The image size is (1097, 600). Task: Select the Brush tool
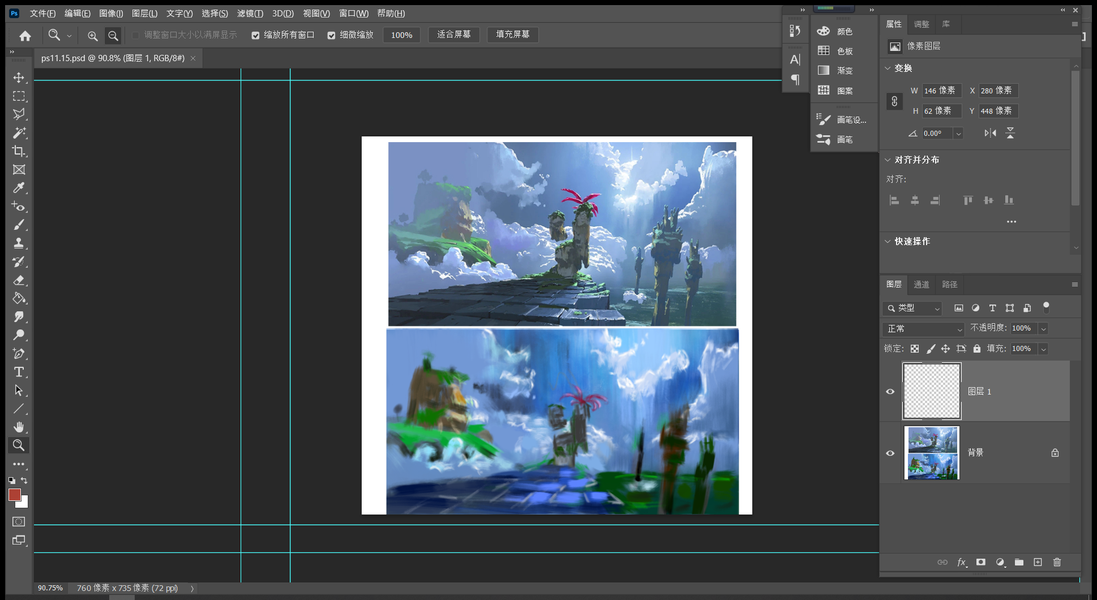point(19,224)
